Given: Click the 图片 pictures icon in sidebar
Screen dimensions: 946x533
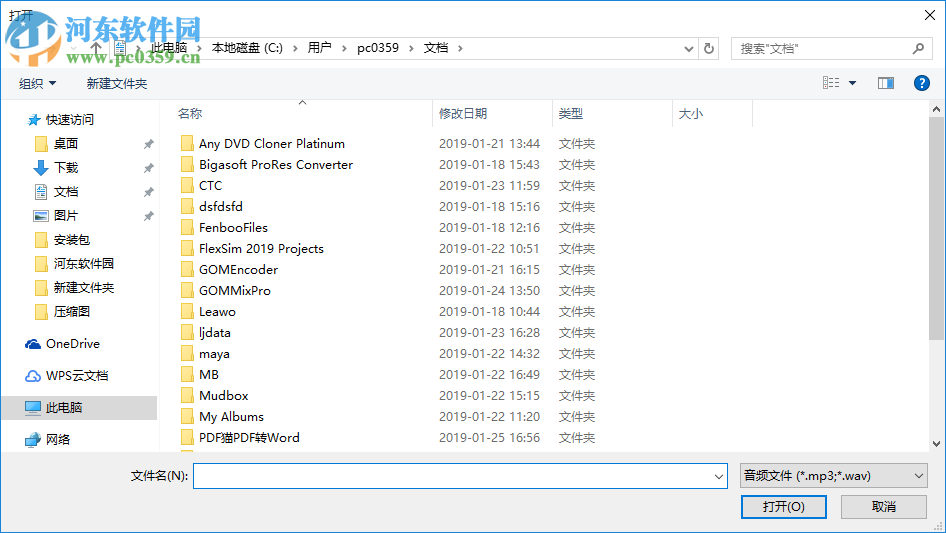Looking at the screenshot, I should 40,215.
